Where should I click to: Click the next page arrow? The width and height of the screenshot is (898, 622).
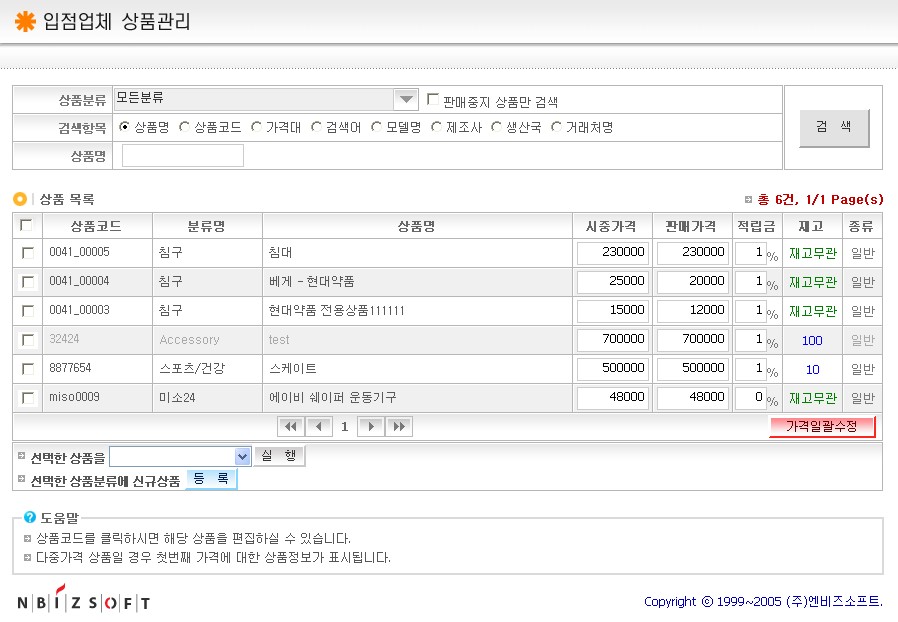371,427
